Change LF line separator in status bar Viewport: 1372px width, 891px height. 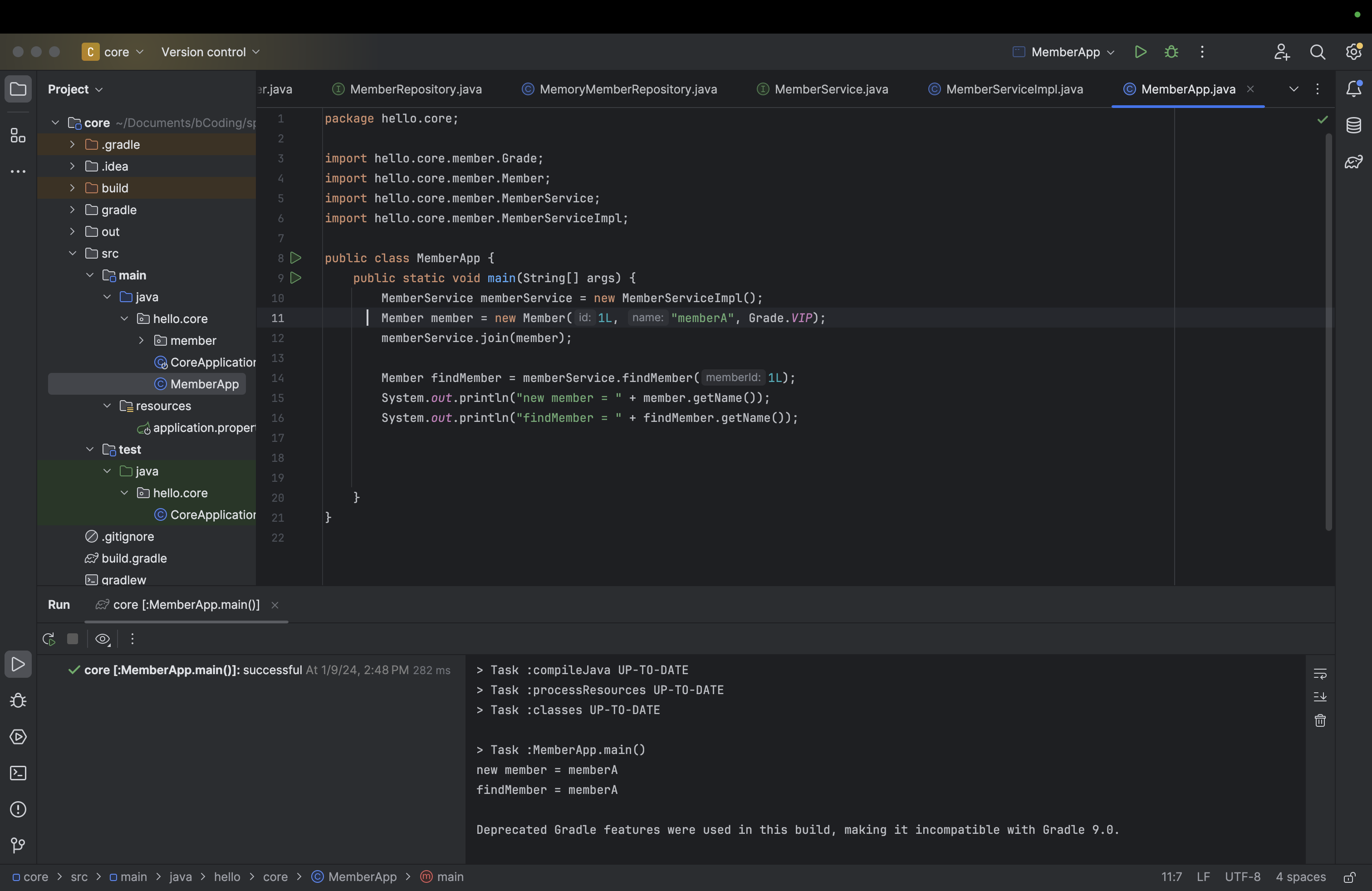pos(1203,876)
